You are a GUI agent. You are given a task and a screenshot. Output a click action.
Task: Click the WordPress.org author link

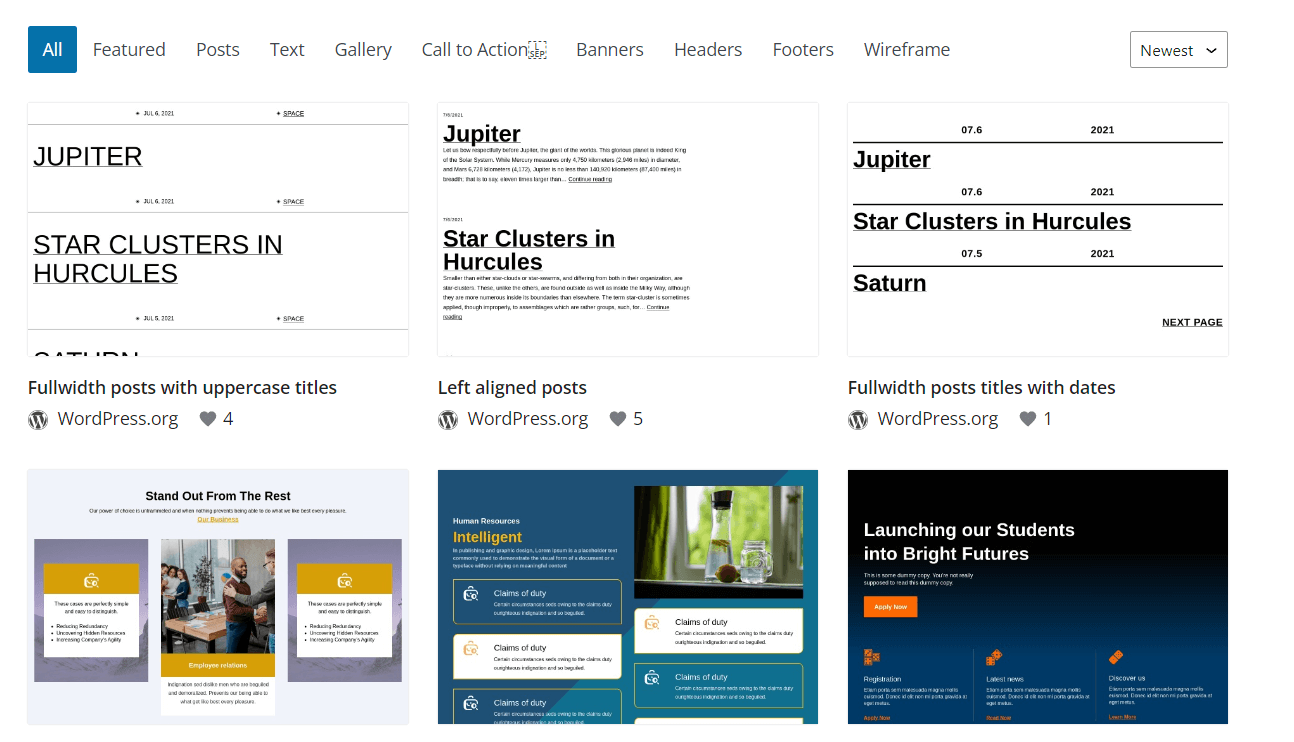click(117, 418)
